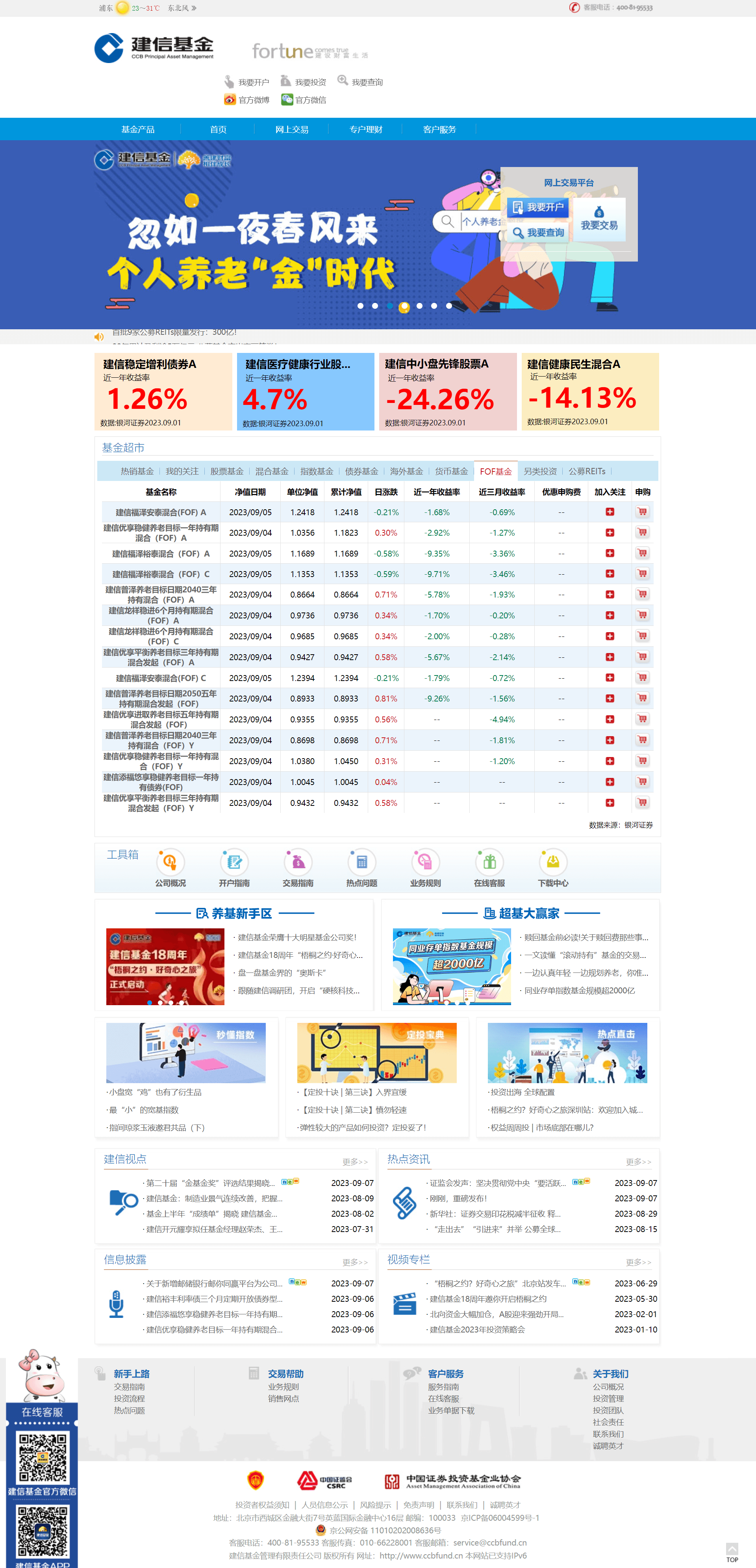Select the highlighted orange banner carousel dot
This screenshot has height=1568, width=756.
404,307
